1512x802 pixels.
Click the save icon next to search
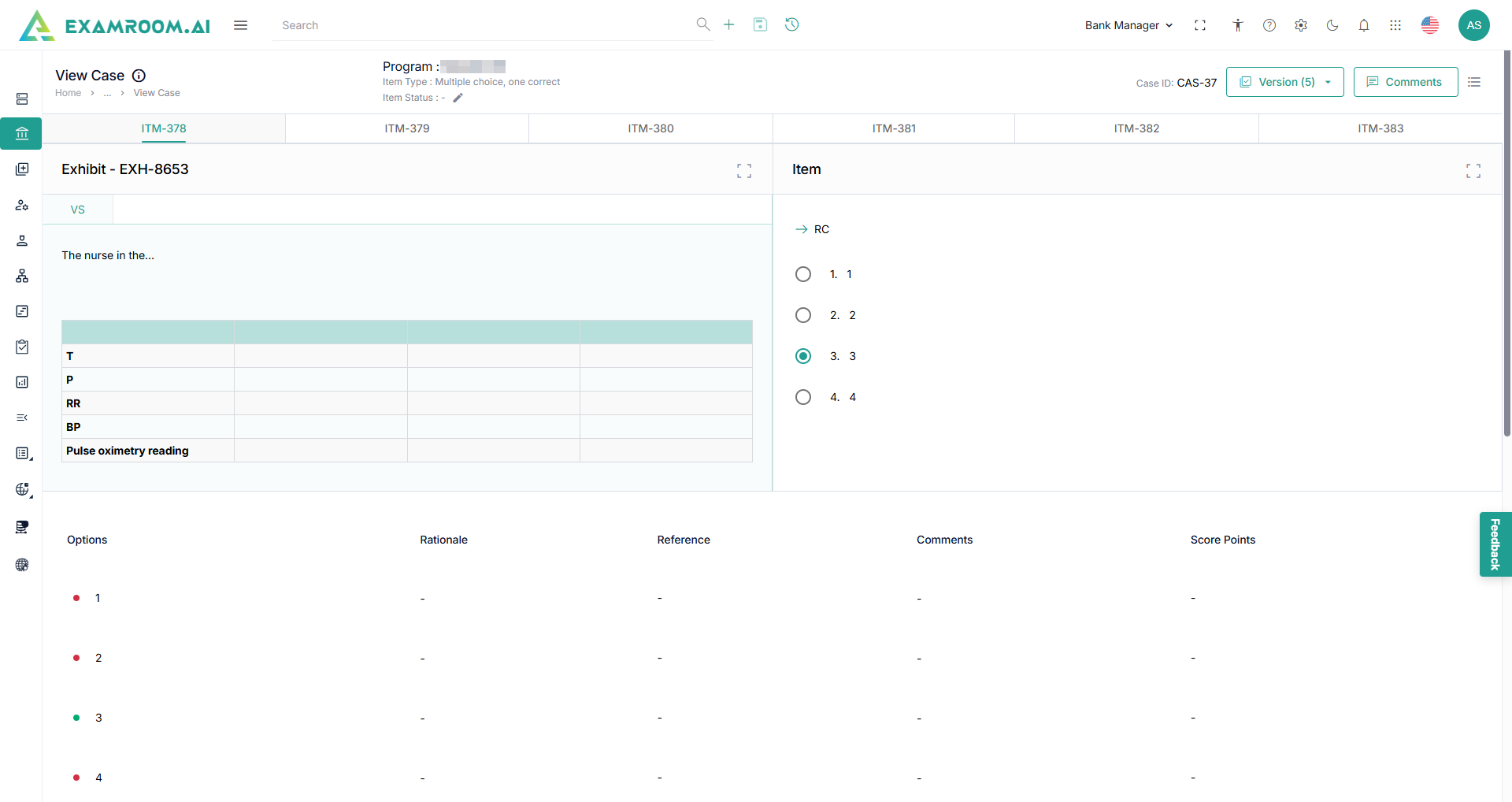760,24
